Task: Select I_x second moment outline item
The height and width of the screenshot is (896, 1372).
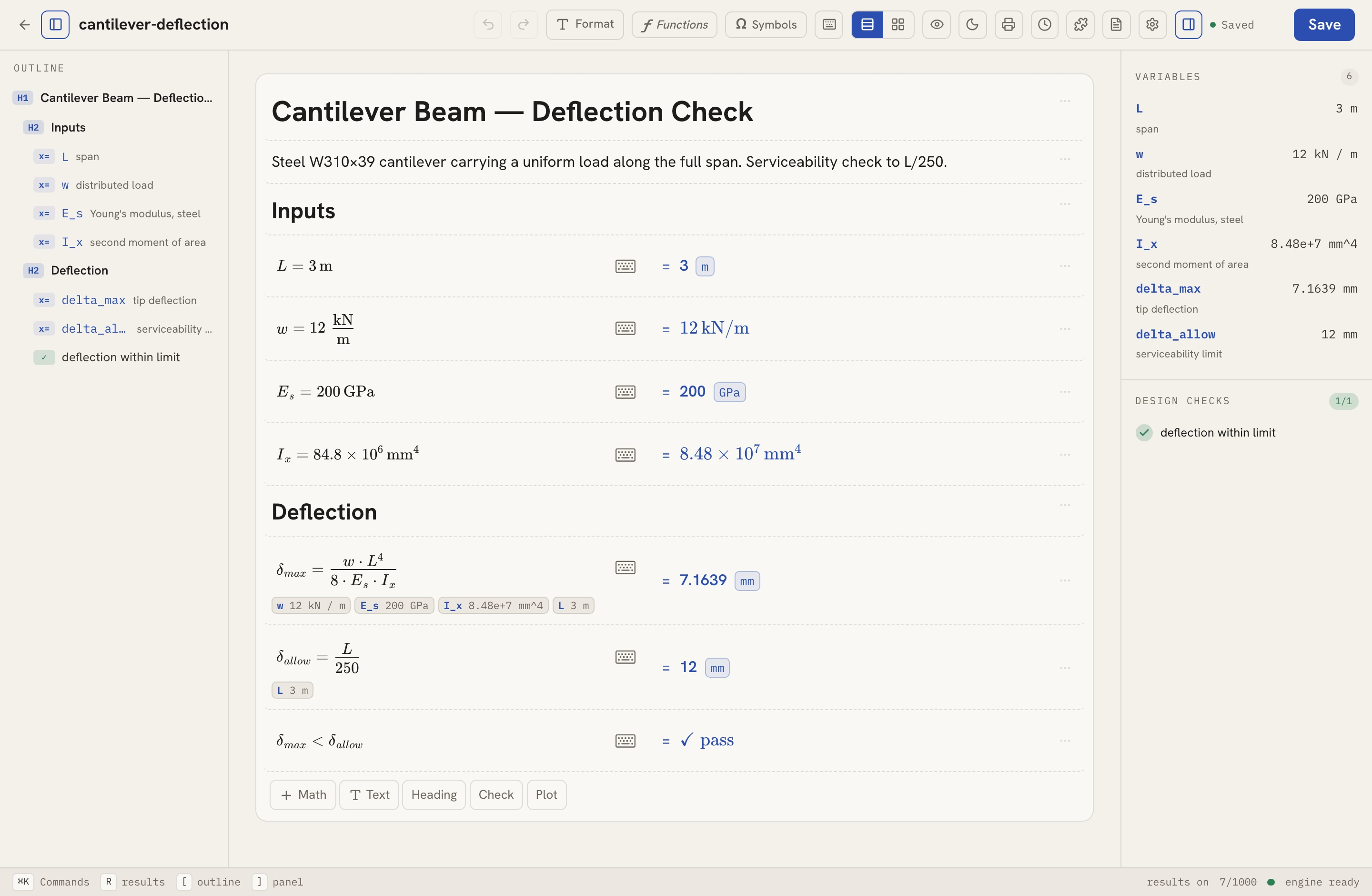Action: [x=124, y=242]
